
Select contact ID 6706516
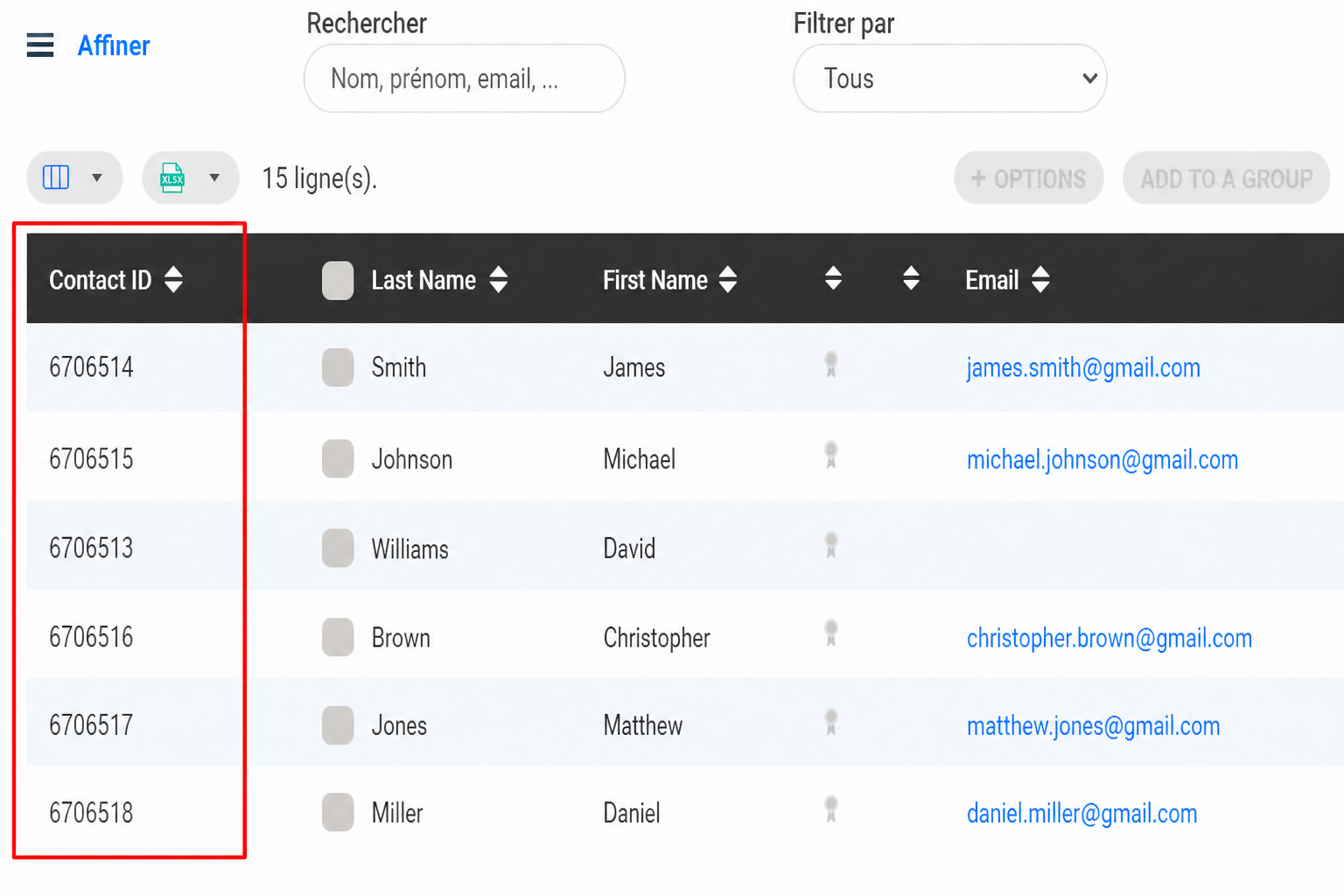tap(91, 637)
